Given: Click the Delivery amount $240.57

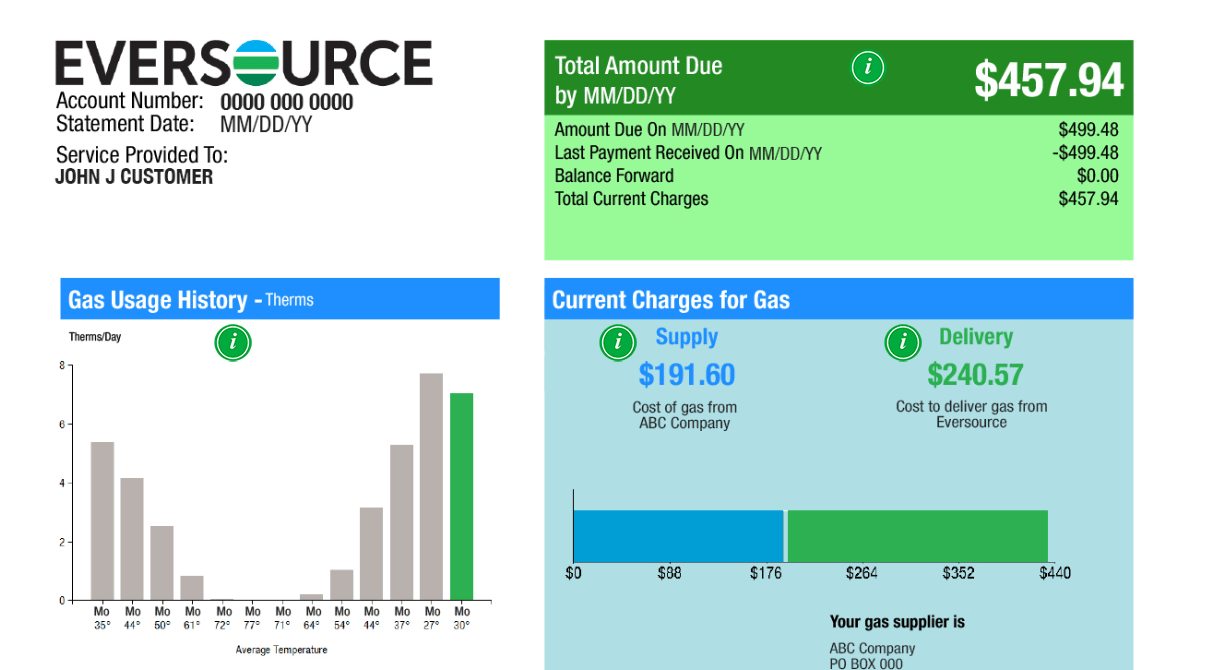Looking at the screenshot, I should (975, 375).
